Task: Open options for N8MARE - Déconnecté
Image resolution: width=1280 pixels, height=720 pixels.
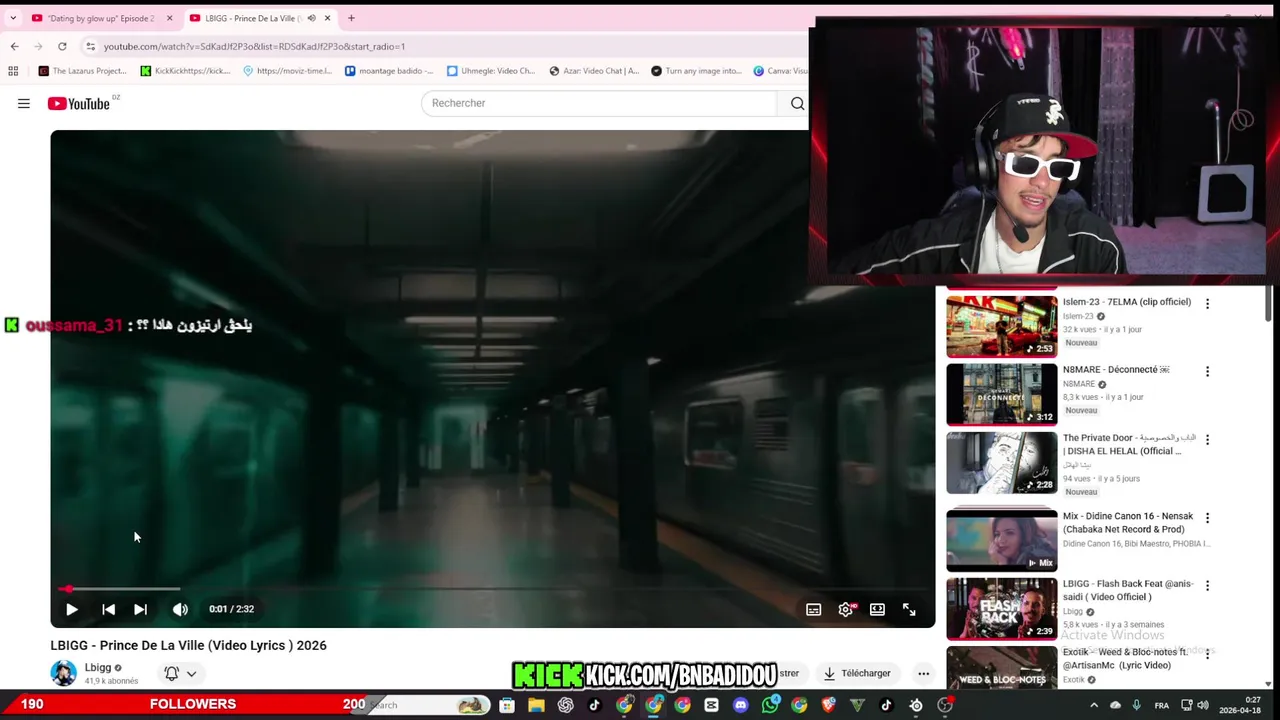Action: (x=1207, y=372)
